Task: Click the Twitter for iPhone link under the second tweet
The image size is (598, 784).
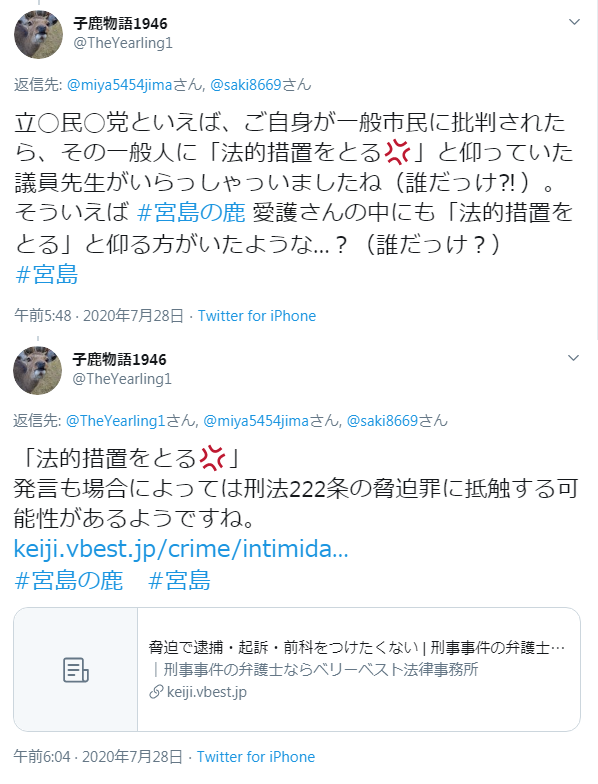Action: pyautogui.click(x=256, y=757)
